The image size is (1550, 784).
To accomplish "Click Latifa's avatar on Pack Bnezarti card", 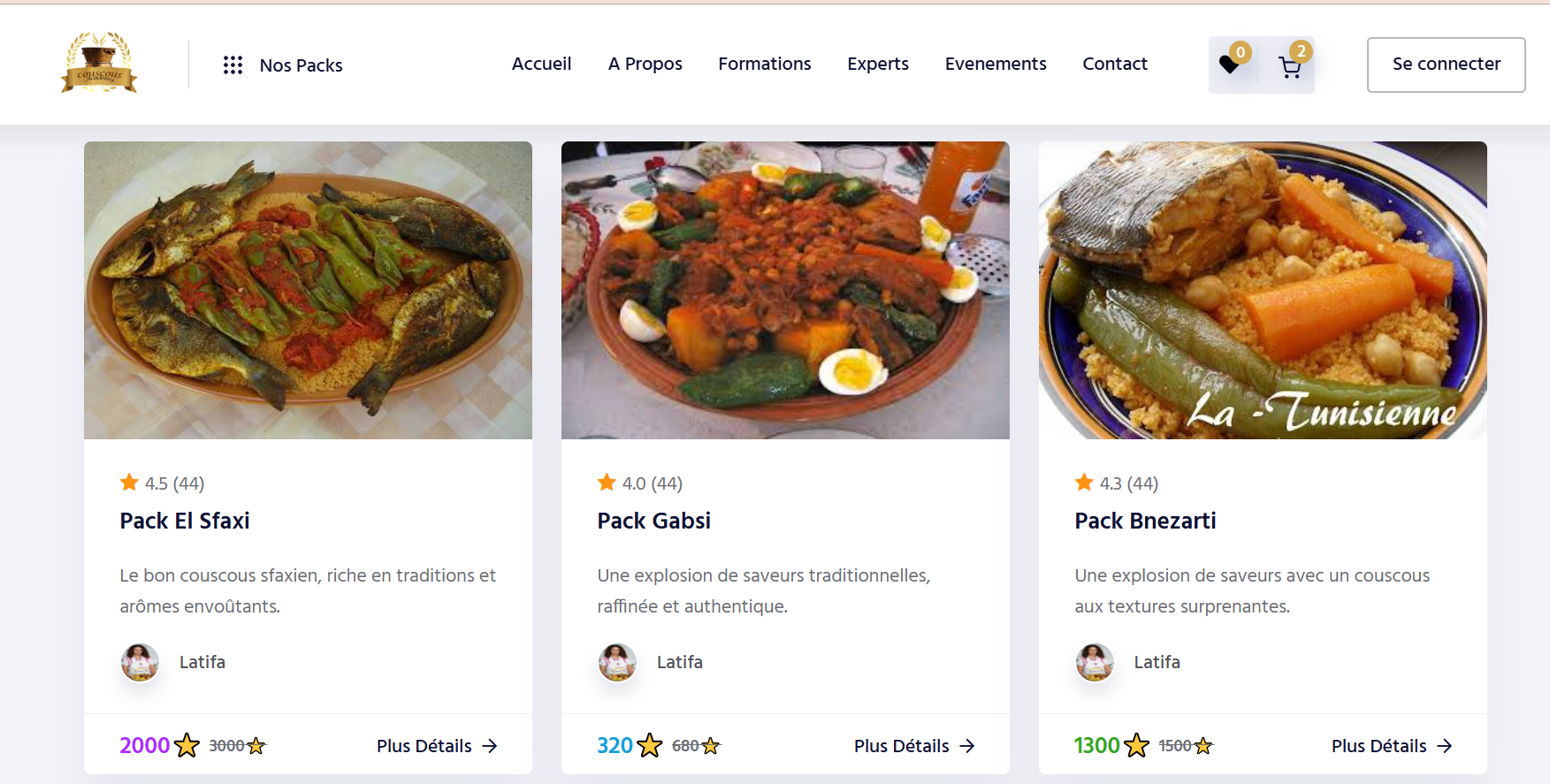I will pyautogui.click(x=1095, y=662).
